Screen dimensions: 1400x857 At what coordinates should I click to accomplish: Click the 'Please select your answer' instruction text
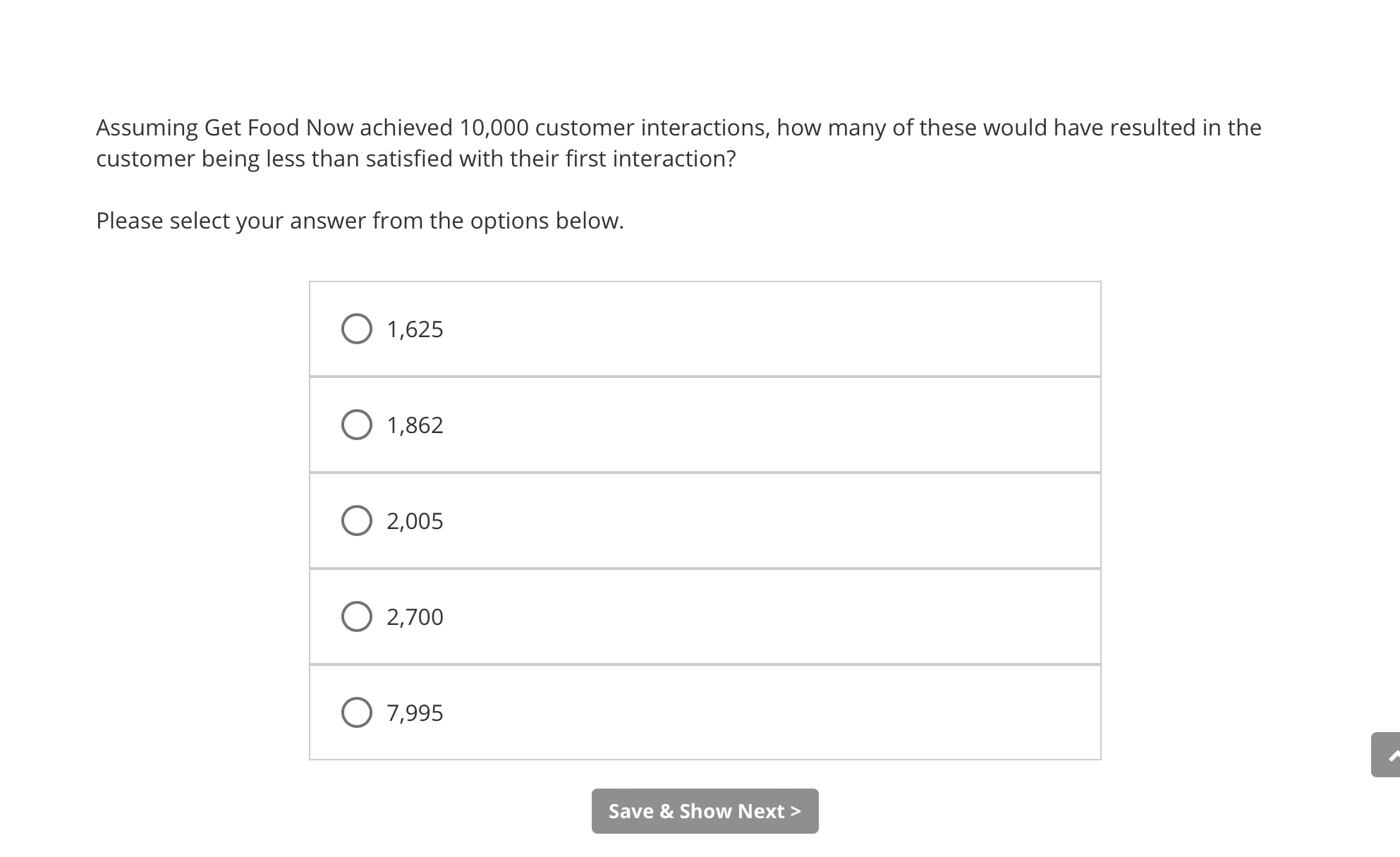(360, 221)
